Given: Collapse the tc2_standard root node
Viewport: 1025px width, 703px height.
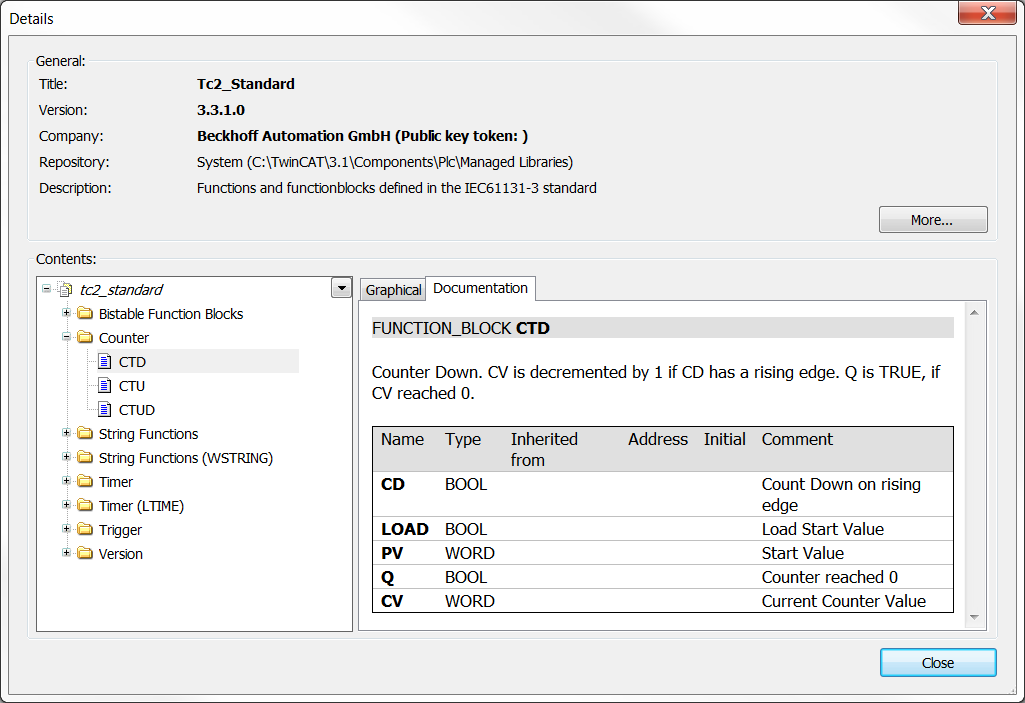Looking at the screenshot, I should coord(46,288).
